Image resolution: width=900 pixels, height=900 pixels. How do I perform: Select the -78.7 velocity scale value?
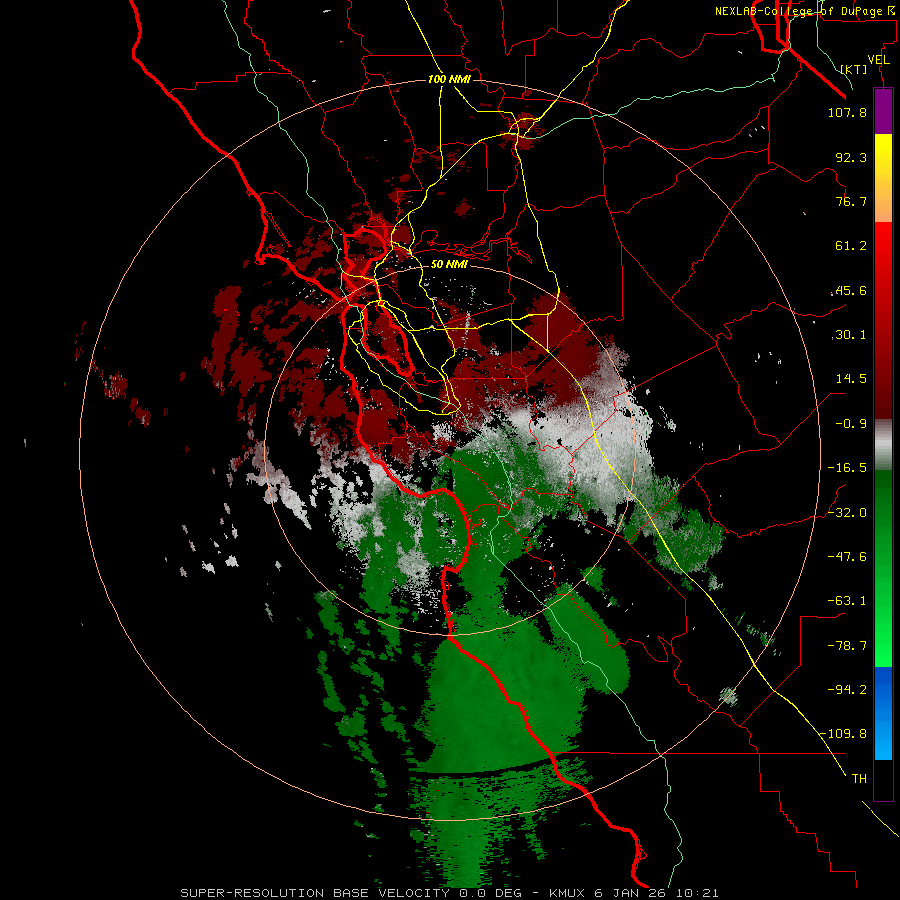(847, 646)
